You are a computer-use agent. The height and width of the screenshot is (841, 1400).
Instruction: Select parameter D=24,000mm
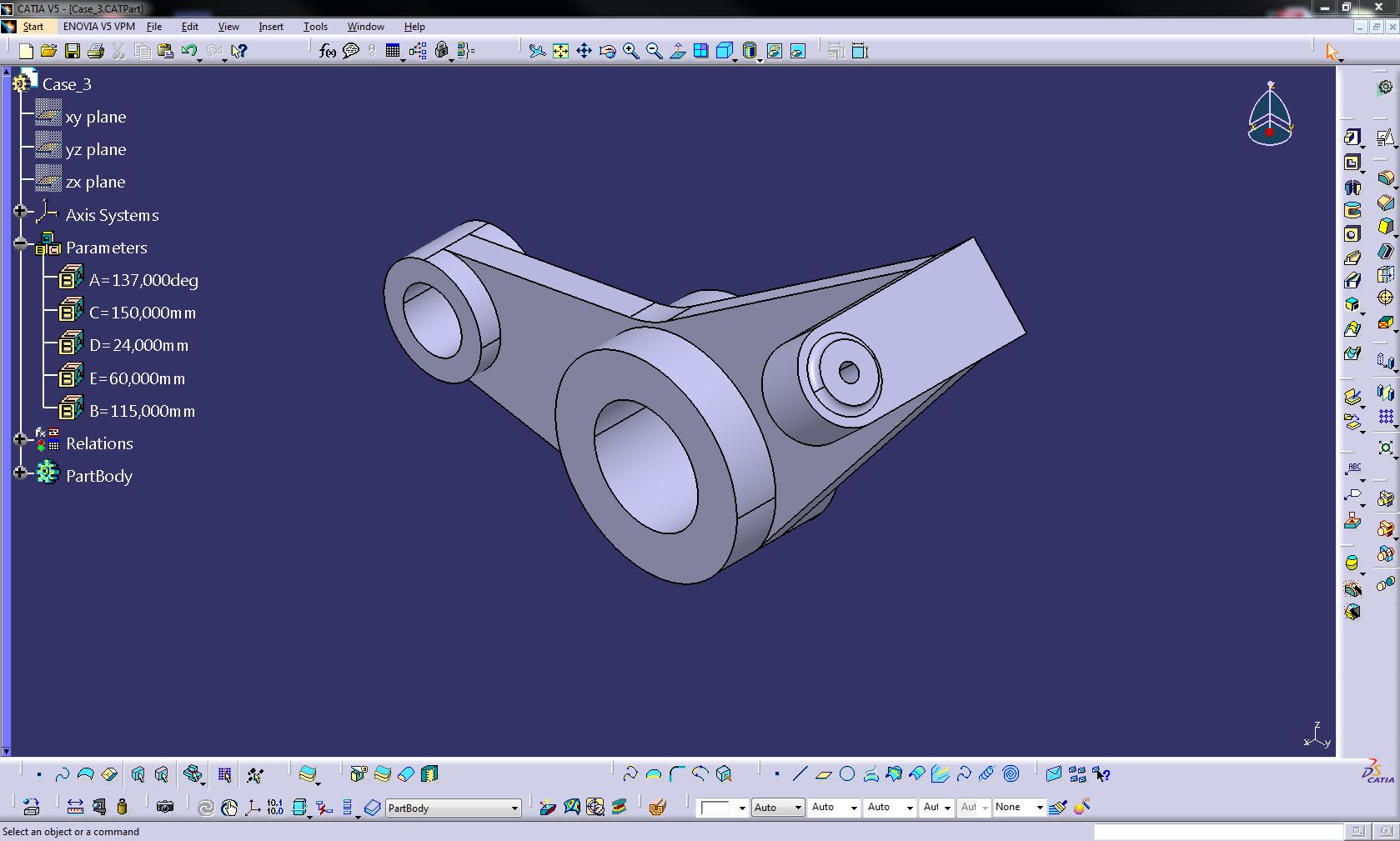coord(139,346)
